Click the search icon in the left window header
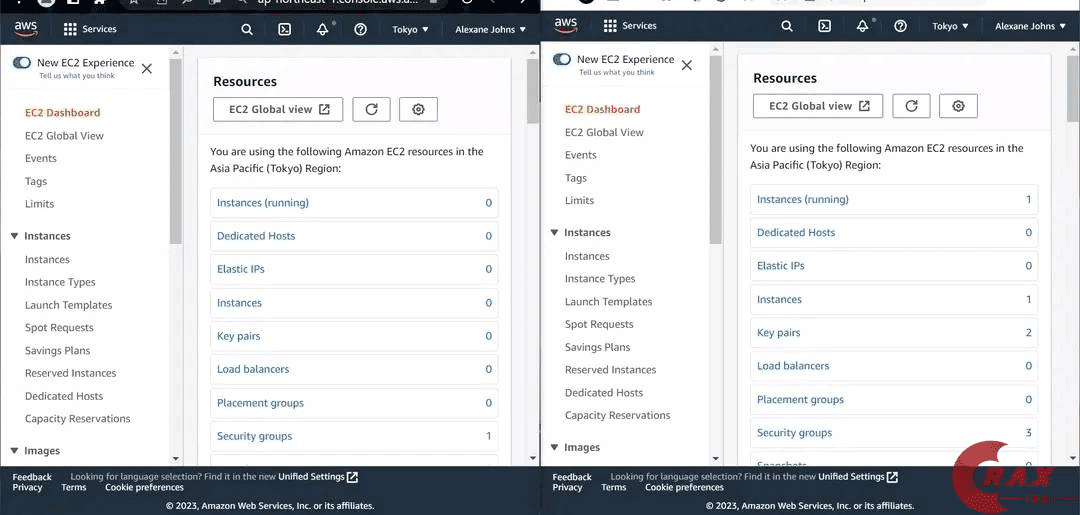The width and height of the screenshot is (1080, 515). [247, 30]
